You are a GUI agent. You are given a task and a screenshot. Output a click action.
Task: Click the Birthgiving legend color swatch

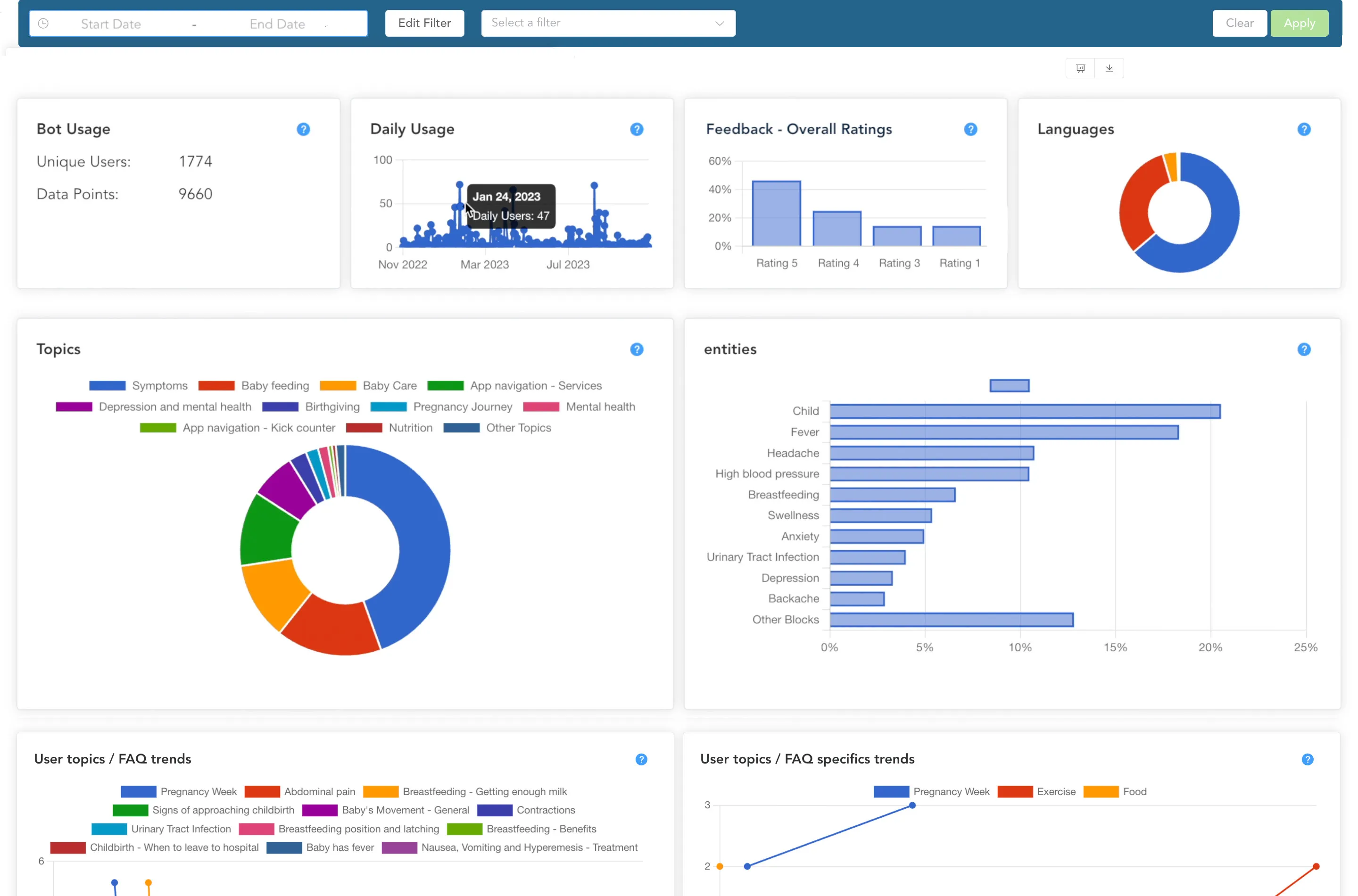pos(280,407)
